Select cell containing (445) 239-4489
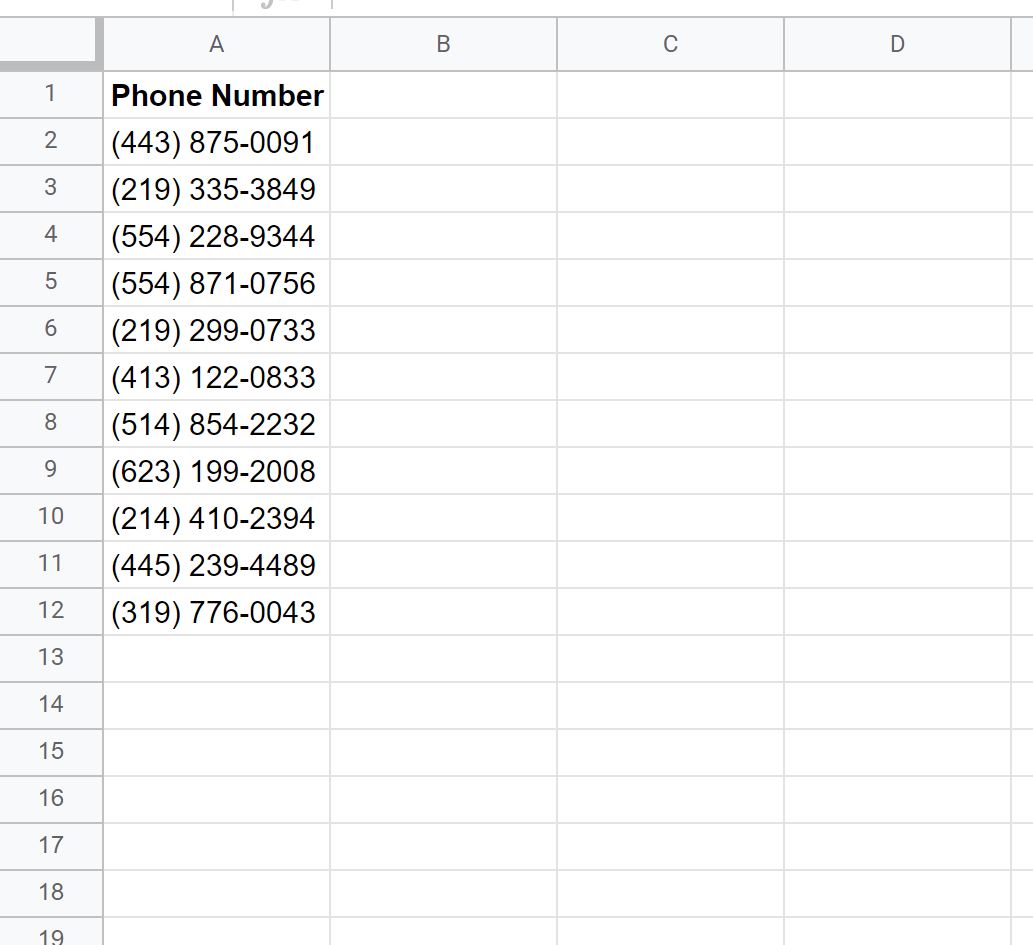Viewport: 1033px width, 945px height. click(x=217, y=565)
